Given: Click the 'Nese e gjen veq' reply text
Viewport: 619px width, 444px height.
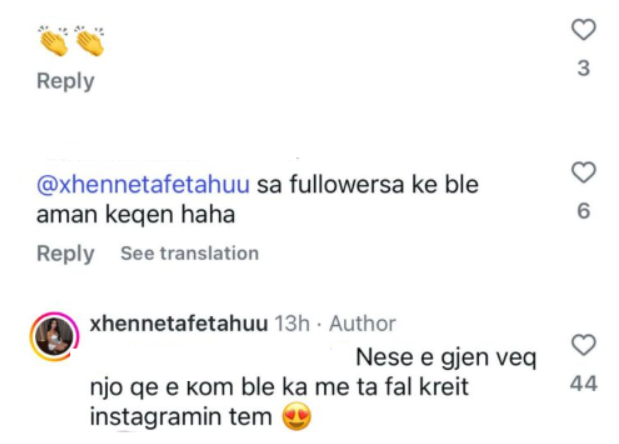Looking at the screenshot, I should (447, 356).
